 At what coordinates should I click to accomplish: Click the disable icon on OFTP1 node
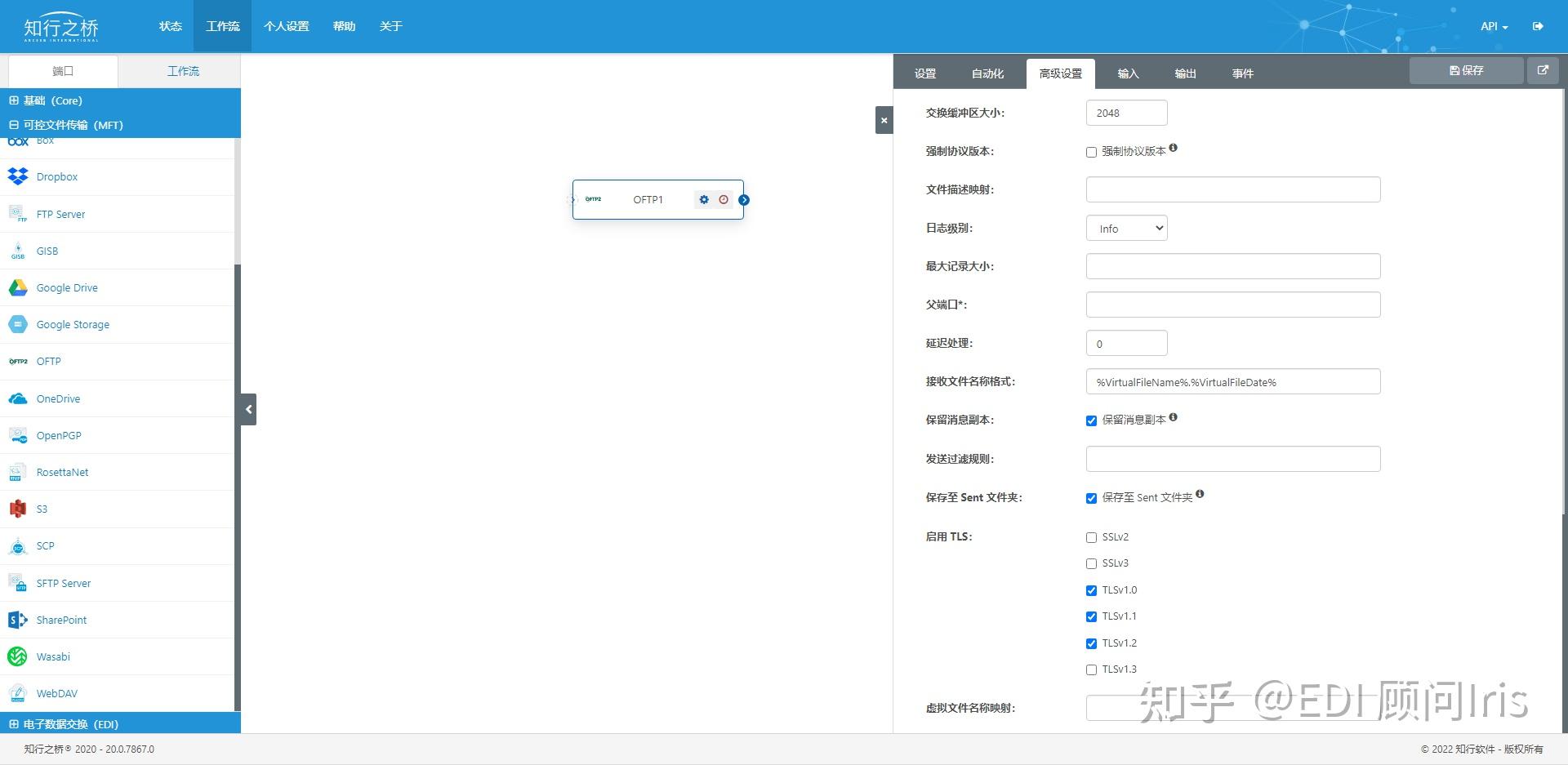click(723, 199)
